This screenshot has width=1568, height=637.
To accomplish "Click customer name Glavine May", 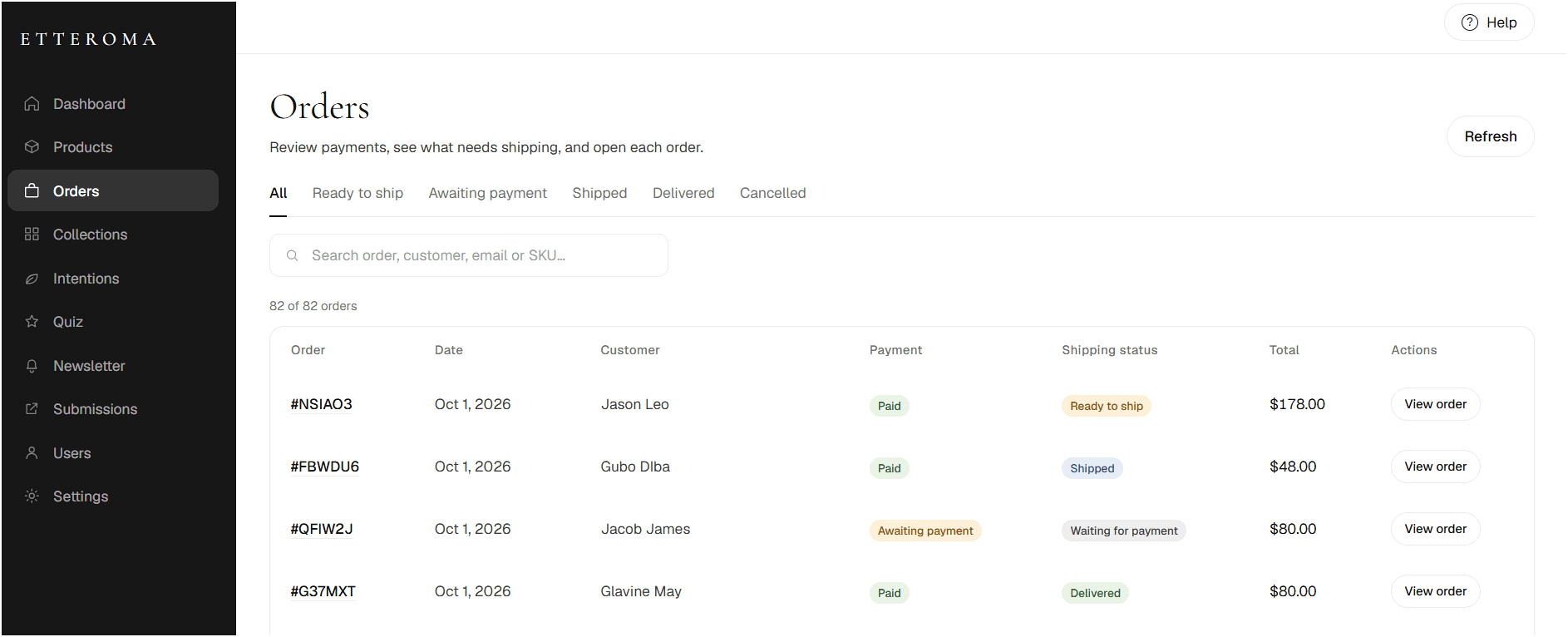I will [641, 591].
